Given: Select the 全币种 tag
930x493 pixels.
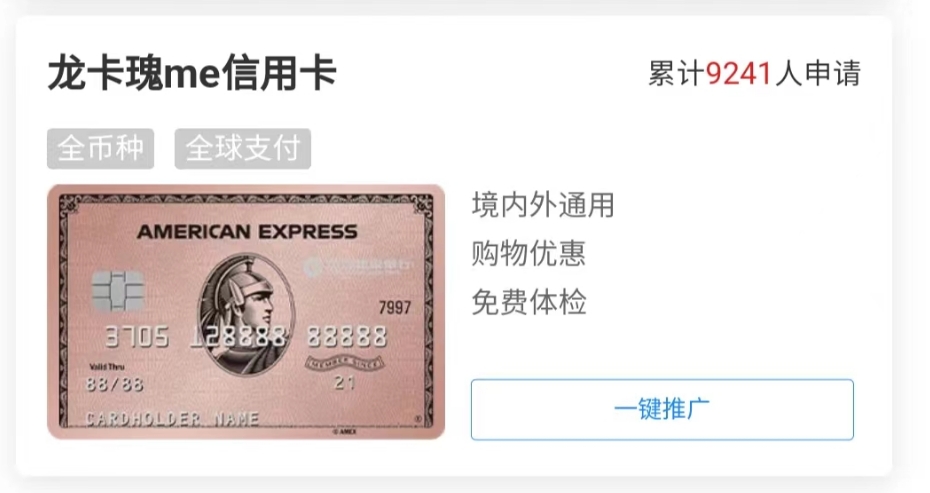Looking at the screenshot, I should 100,148.
